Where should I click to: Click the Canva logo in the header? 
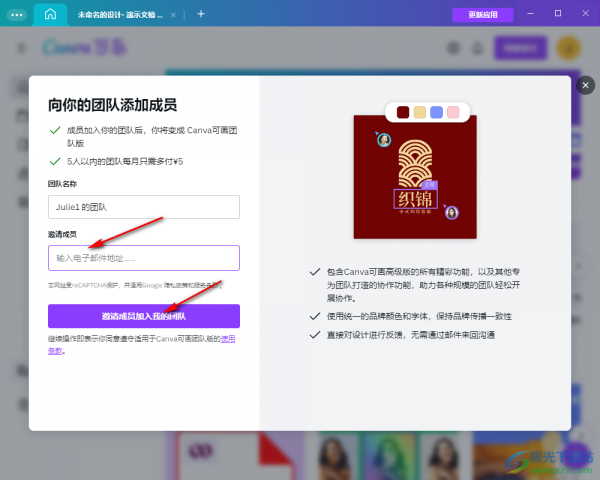84,48
